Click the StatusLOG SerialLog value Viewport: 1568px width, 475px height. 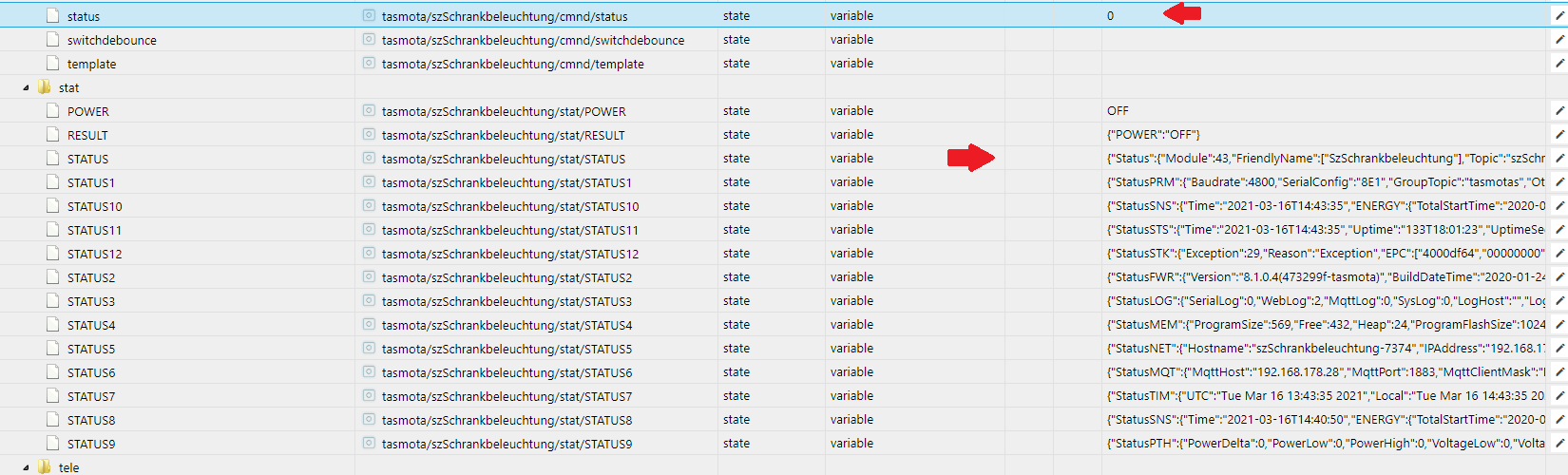pyautogui.click(x=1326, y=301)
